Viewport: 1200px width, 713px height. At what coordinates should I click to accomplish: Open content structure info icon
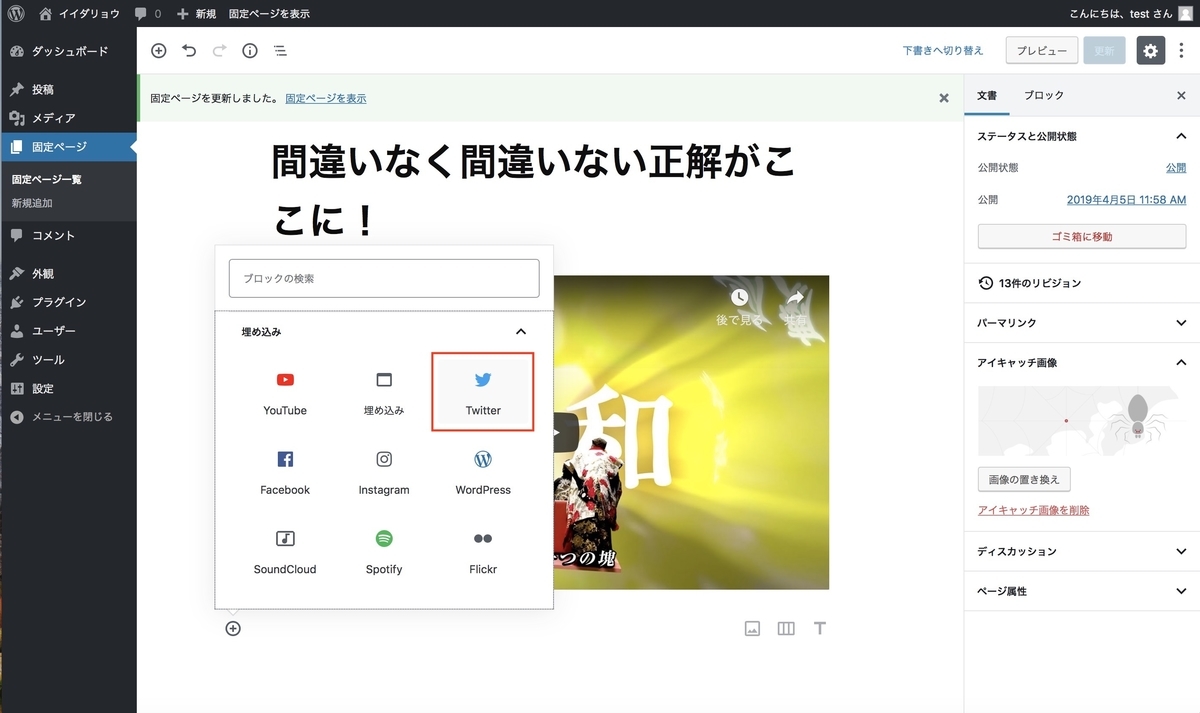[250, 51]
